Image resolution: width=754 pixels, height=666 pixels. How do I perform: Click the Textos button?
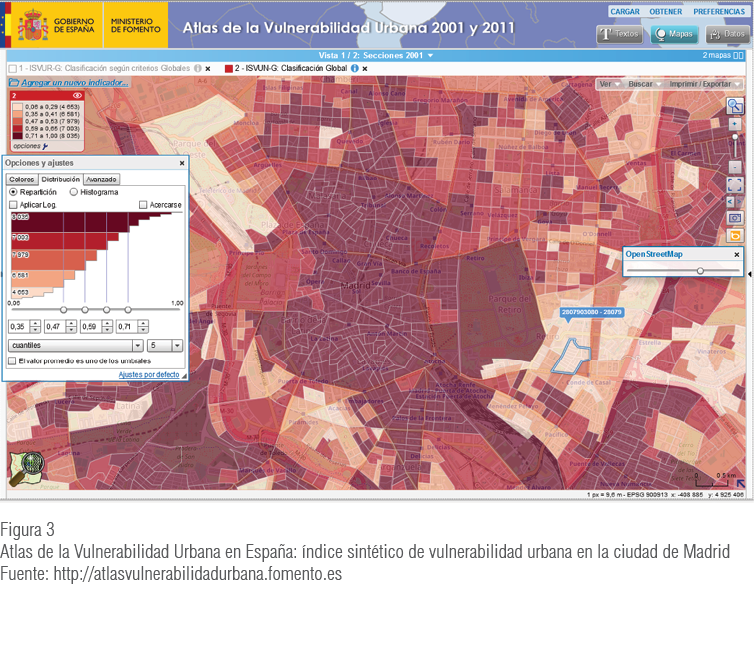click(620, 34)
